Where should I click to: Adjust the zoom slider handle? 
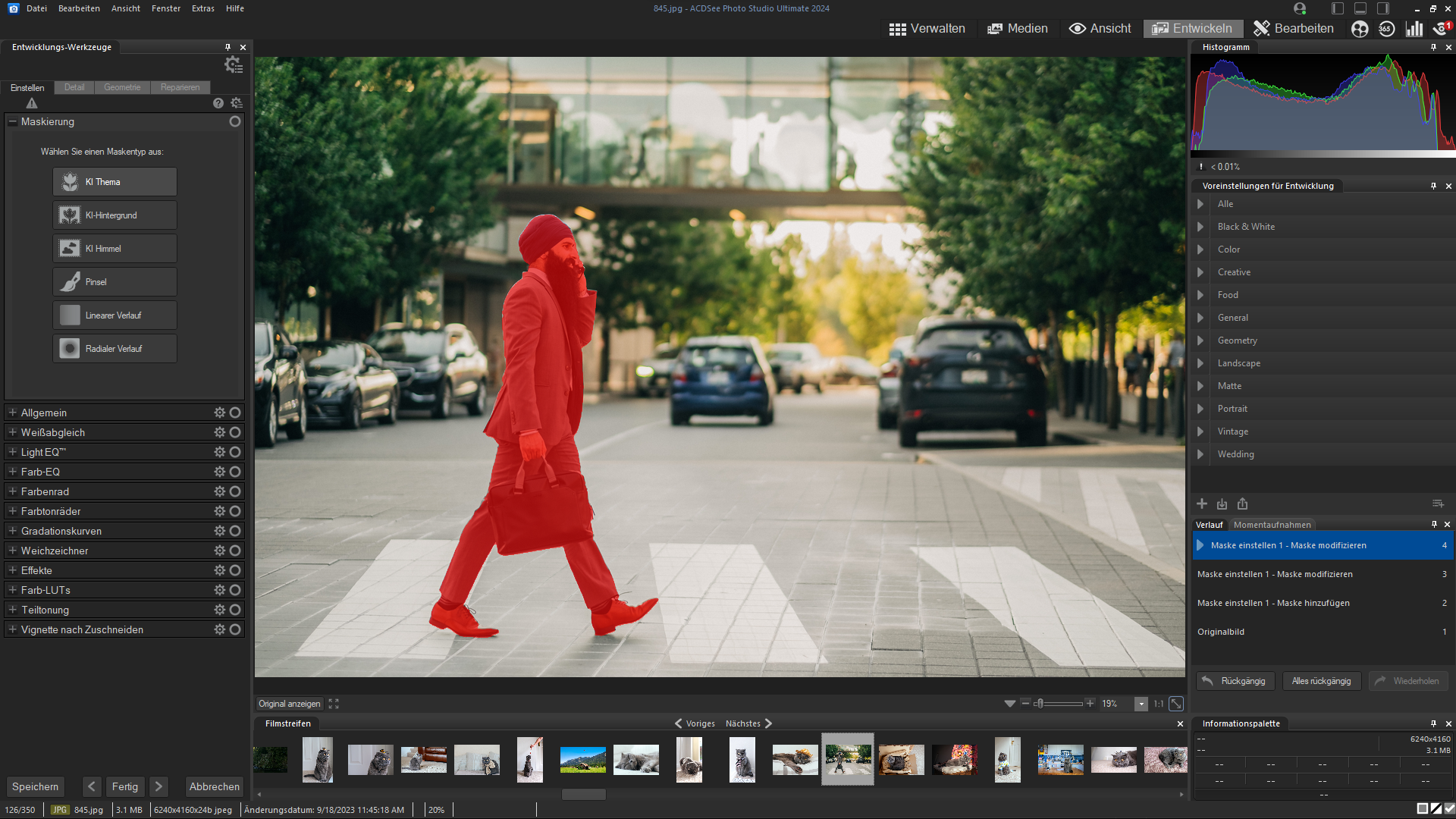click(x=1040, y=704)
